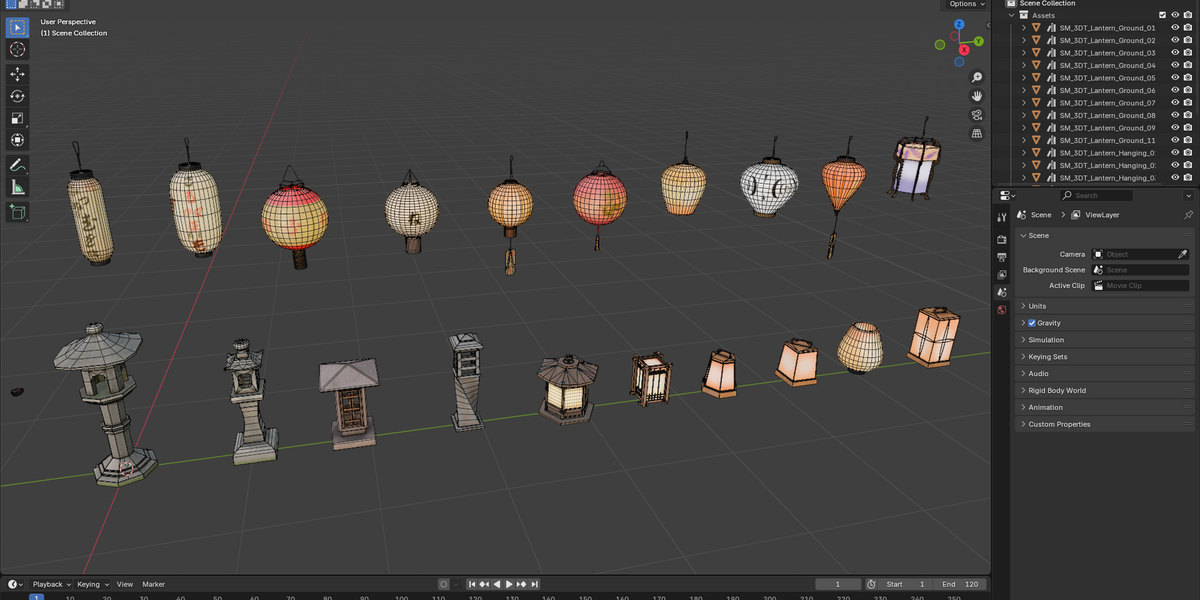Pick the Measure ruler tool
1200x600 pixels.
point(17,187)
